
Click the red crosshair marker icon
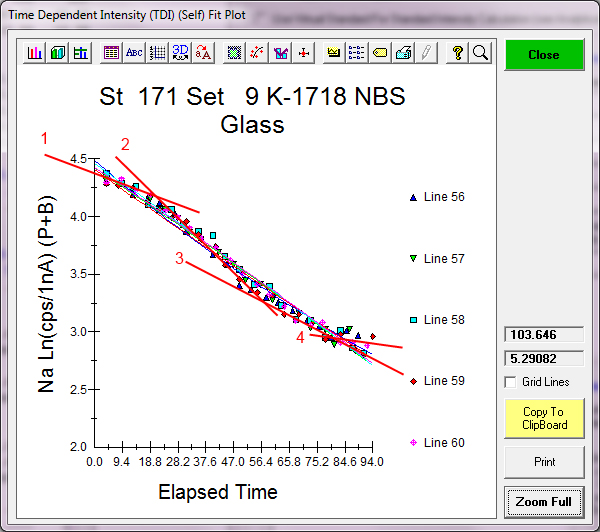[304, 53]
